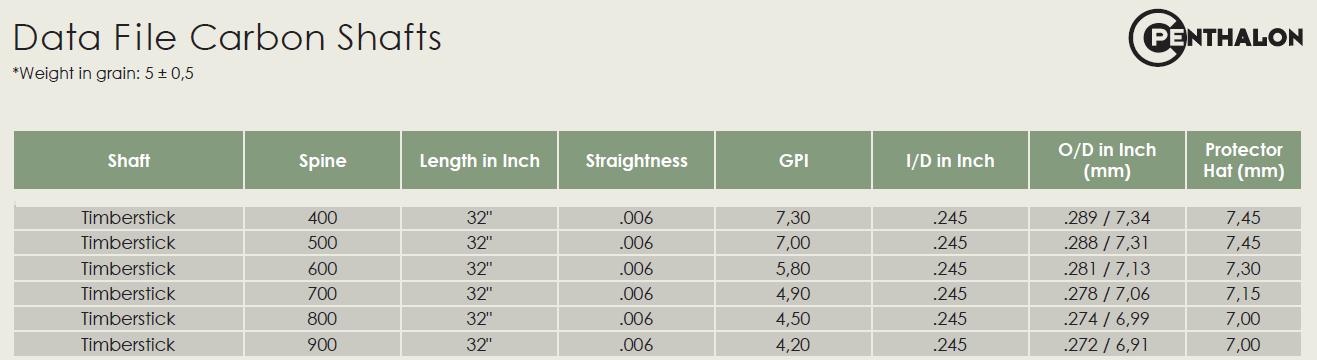This screenshot has width=1317, height=360.
Task: Select the .289 / 7,34 O/D cell
Action: (1107, 218)
